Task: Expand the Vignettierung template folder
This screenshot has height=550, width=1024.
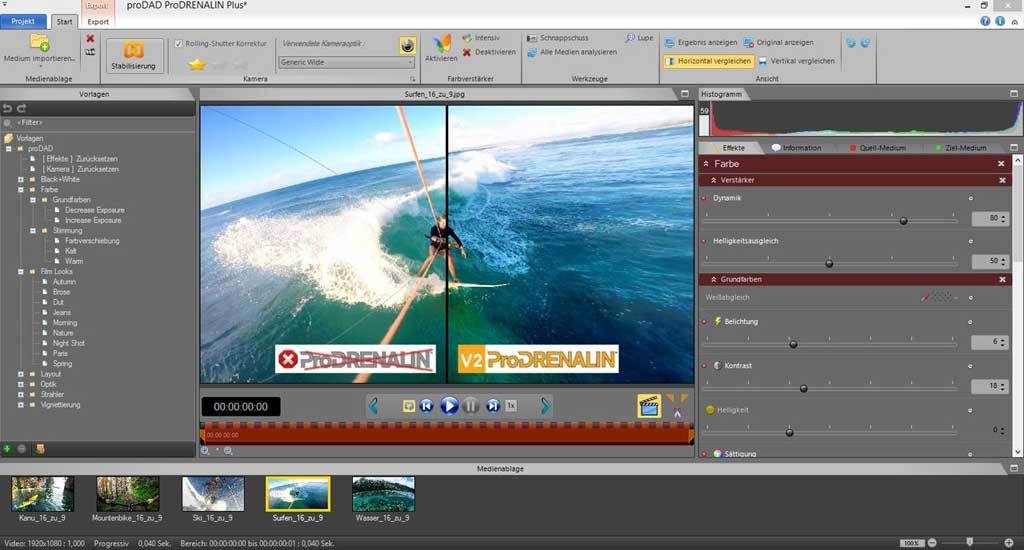Action: click(x=20, y=405)
